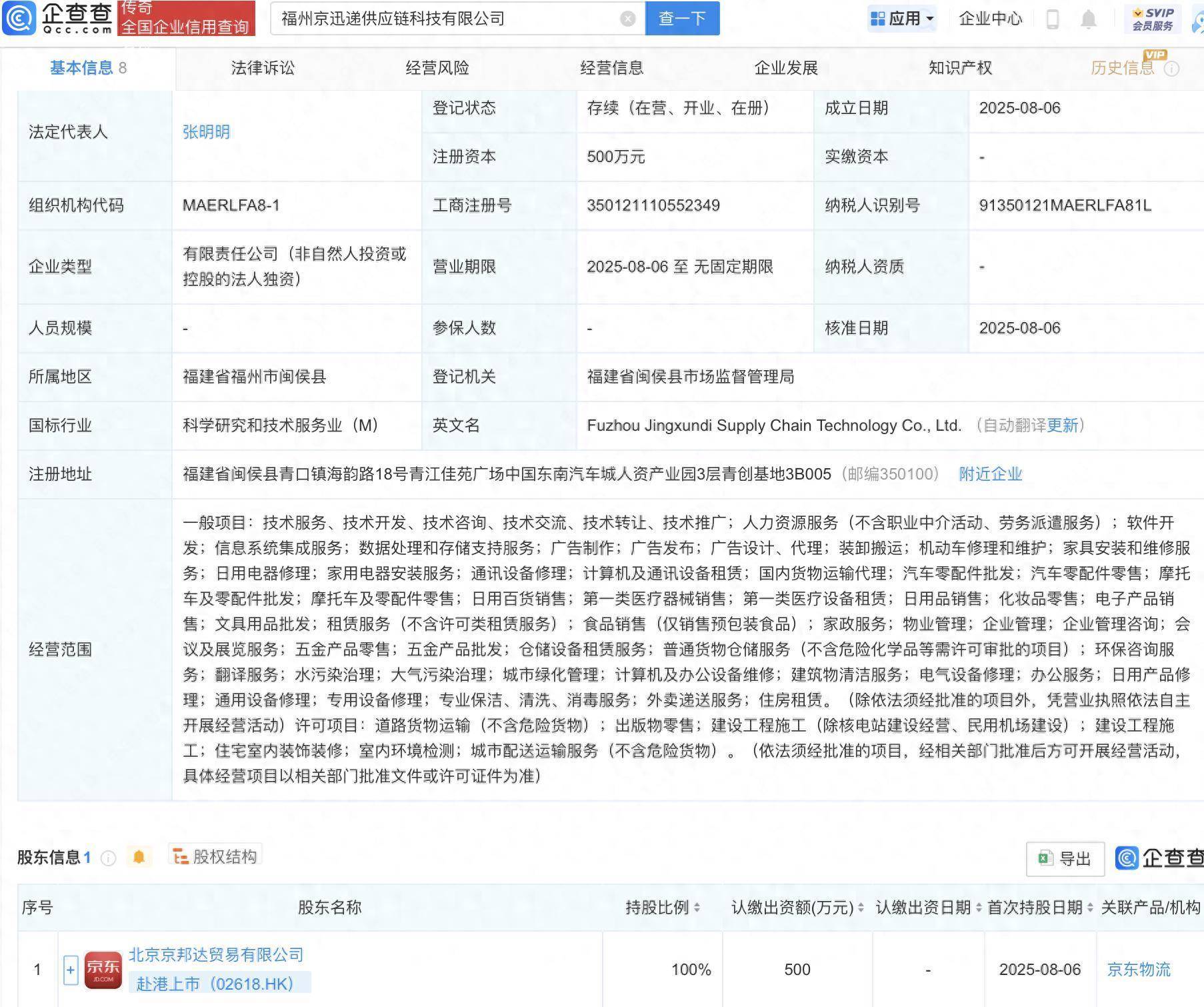Viewport: 1204px width, 1007px height.
Task: Open legal representative 张明明 link
Action: pos(207,132)
